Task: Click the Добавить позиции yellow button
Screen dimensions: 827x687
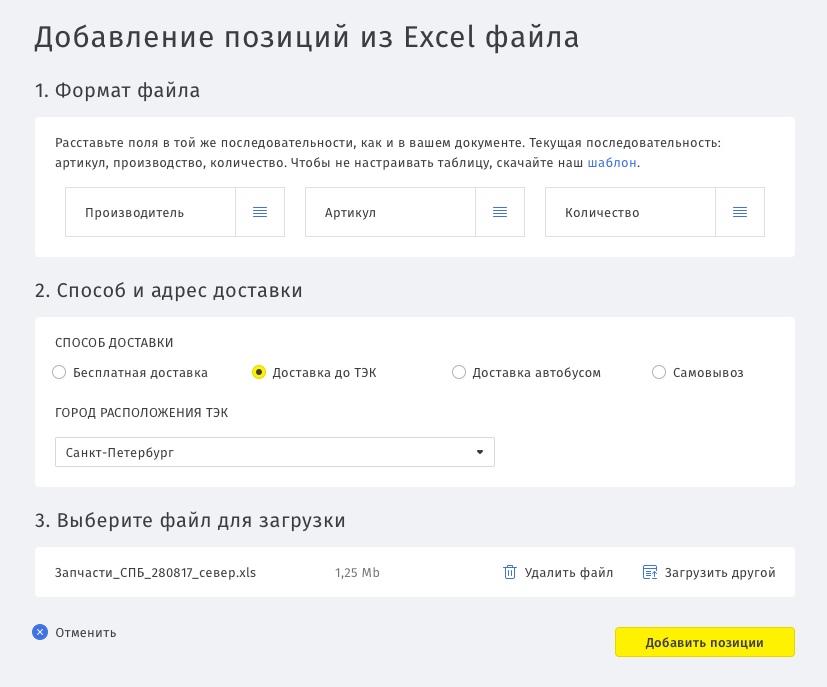Action: pos(705,642)
